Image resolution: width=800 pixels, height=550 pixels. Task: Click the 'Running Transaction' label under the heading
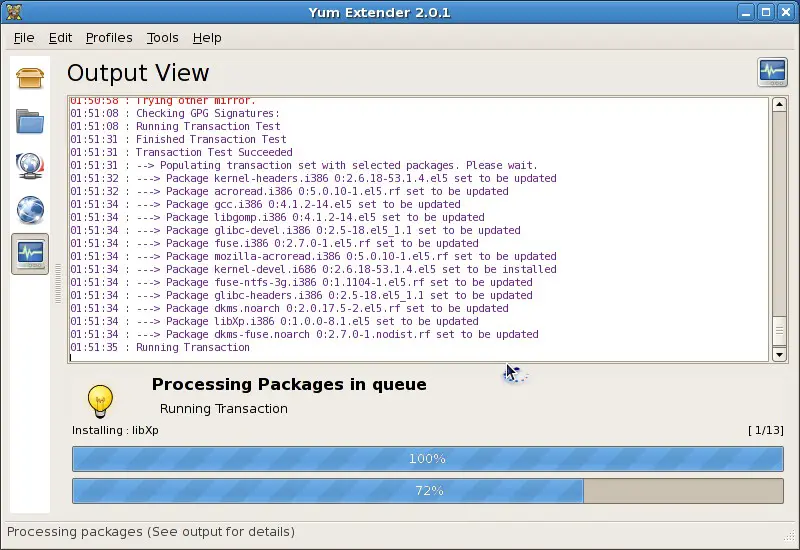click(x=223, y=409)
